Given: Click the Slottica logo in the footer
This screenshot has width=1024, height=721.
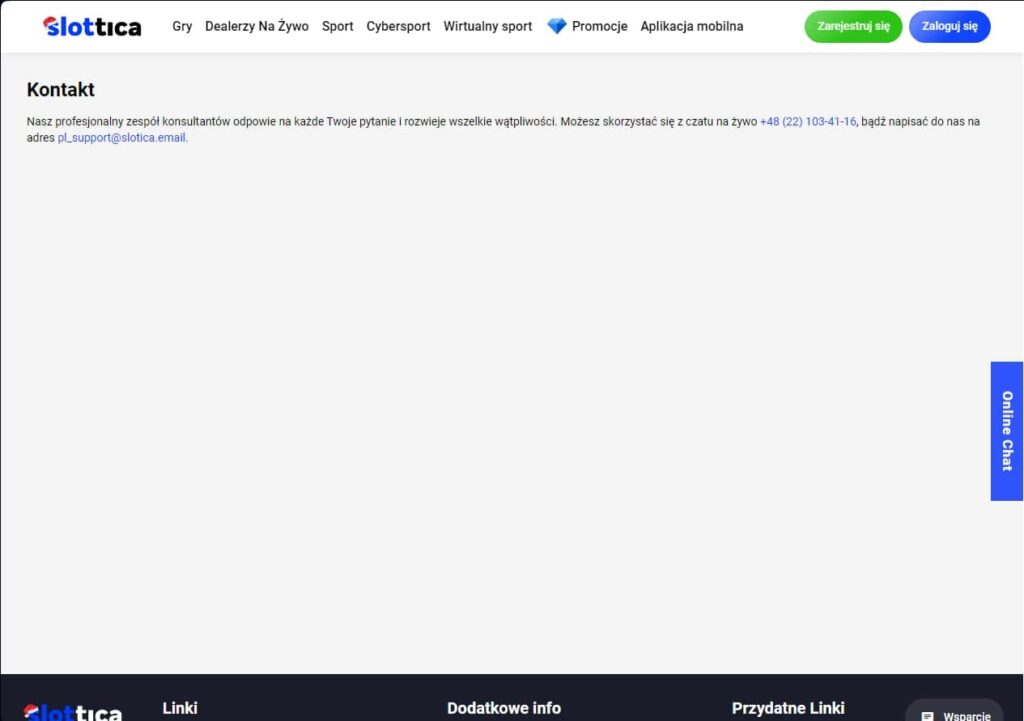Looking at the screenshot, I should click(73, 712).
